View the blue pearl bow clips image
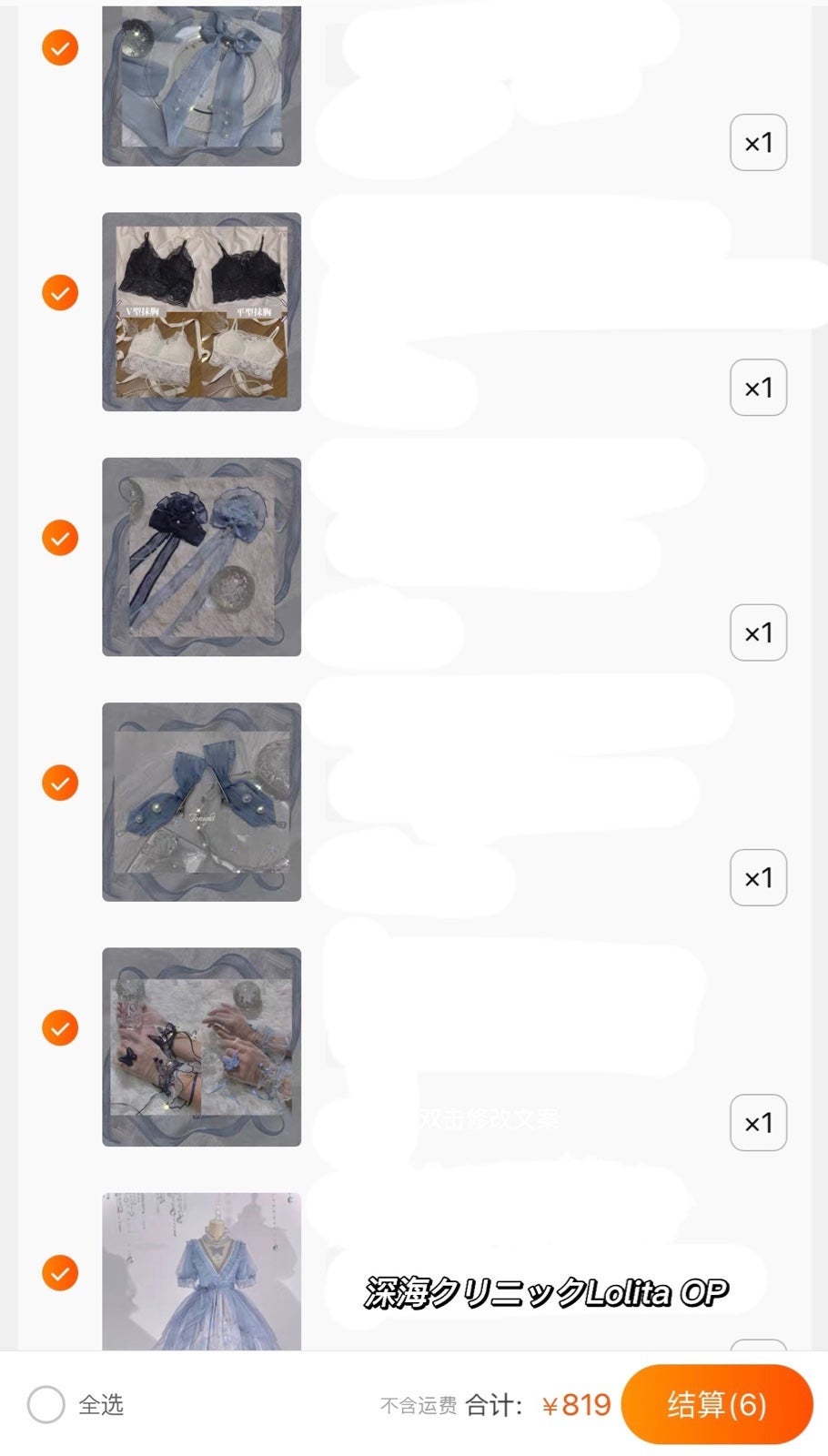Image resolution: width=828 pixels, height=1456 pixels. [x=201, y=802]
